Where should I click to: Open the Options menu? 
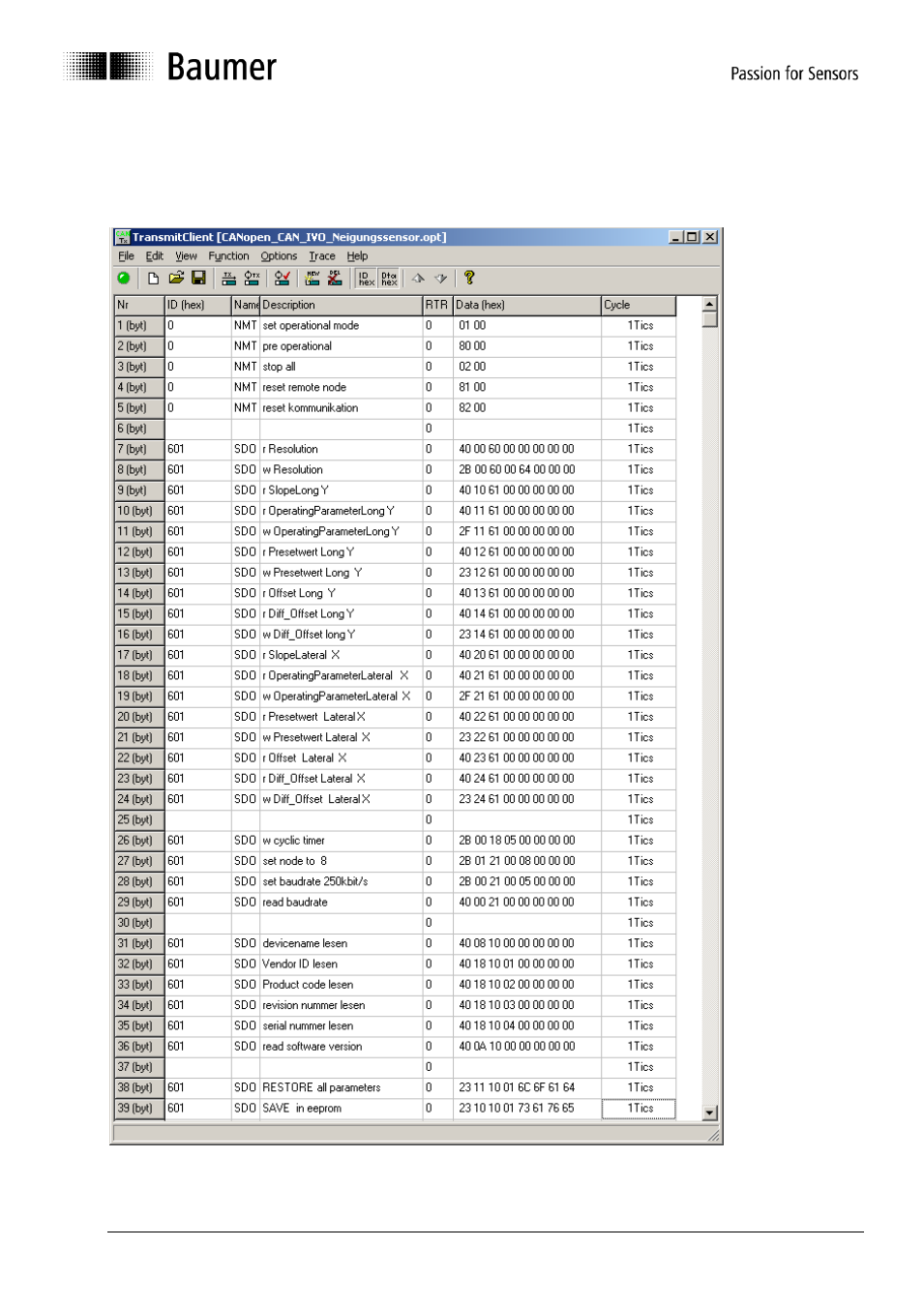click(279, 256)
